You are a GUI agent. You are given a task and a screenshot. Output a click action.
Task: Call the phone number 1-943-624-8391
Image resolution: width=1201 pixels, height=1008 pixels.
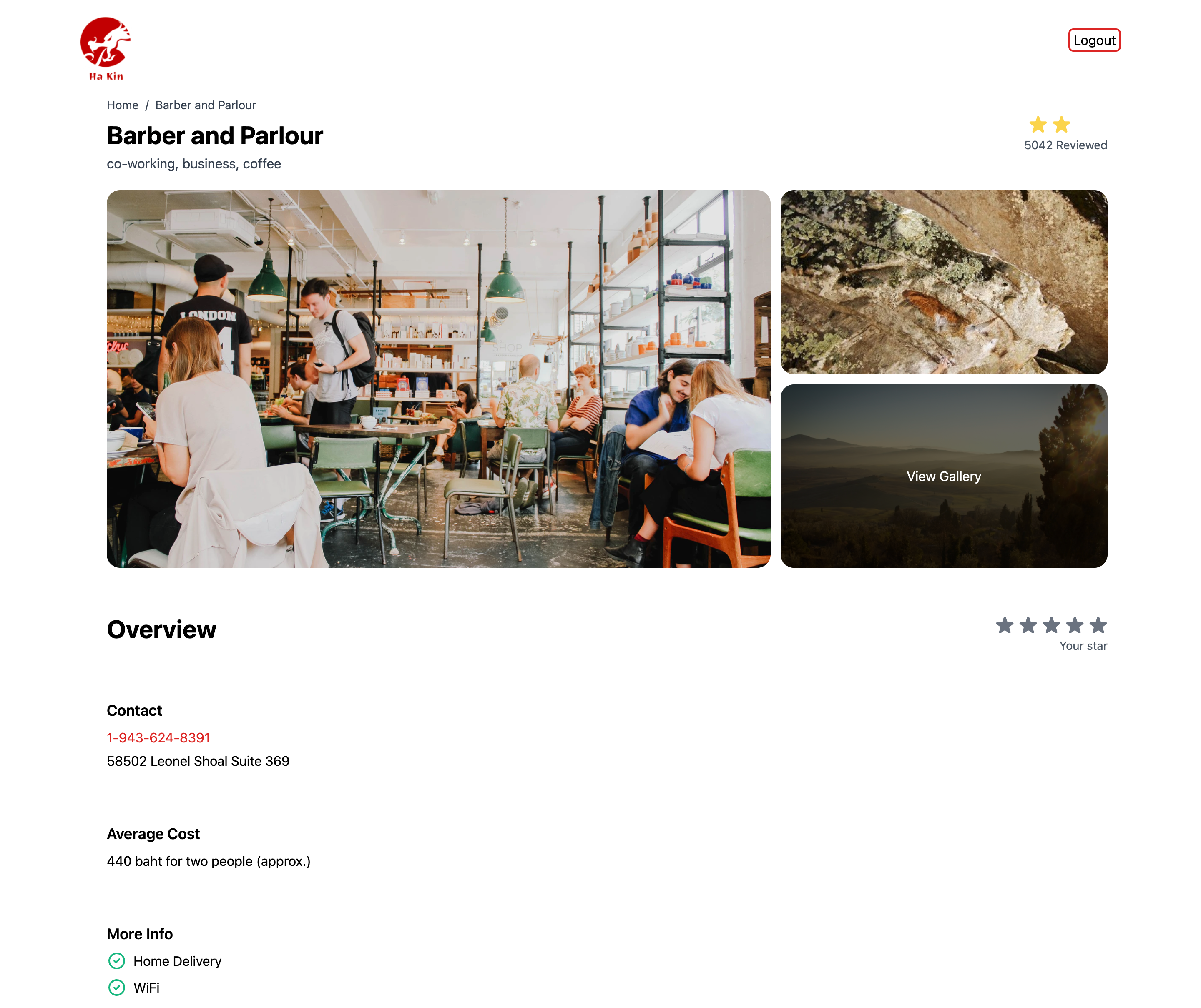pos(158,737)
